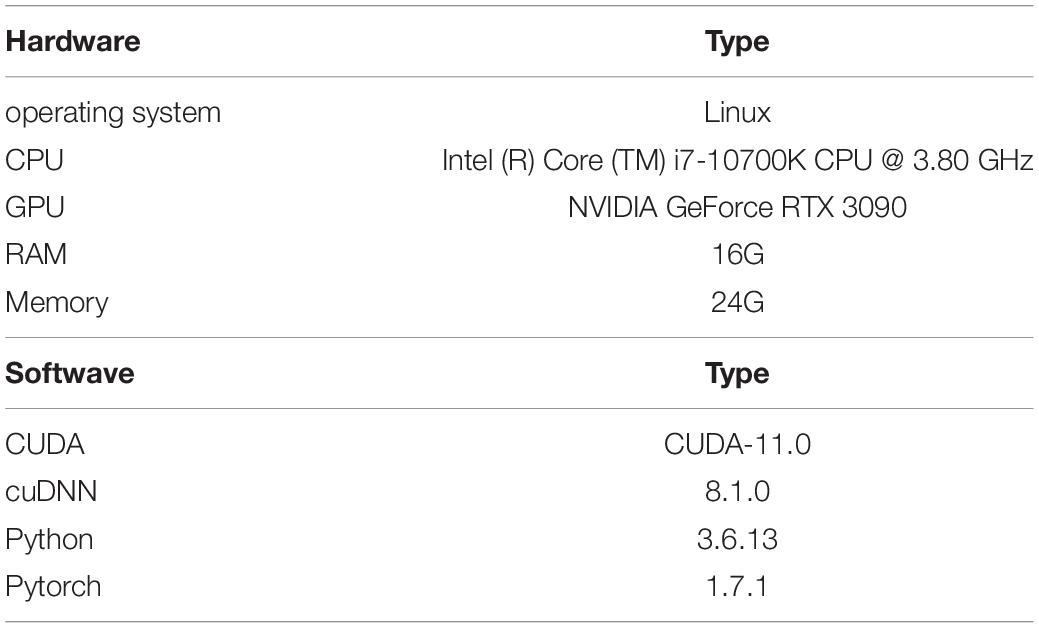
Task: Click the Hardware column header
Action: (x=73, y=41)
